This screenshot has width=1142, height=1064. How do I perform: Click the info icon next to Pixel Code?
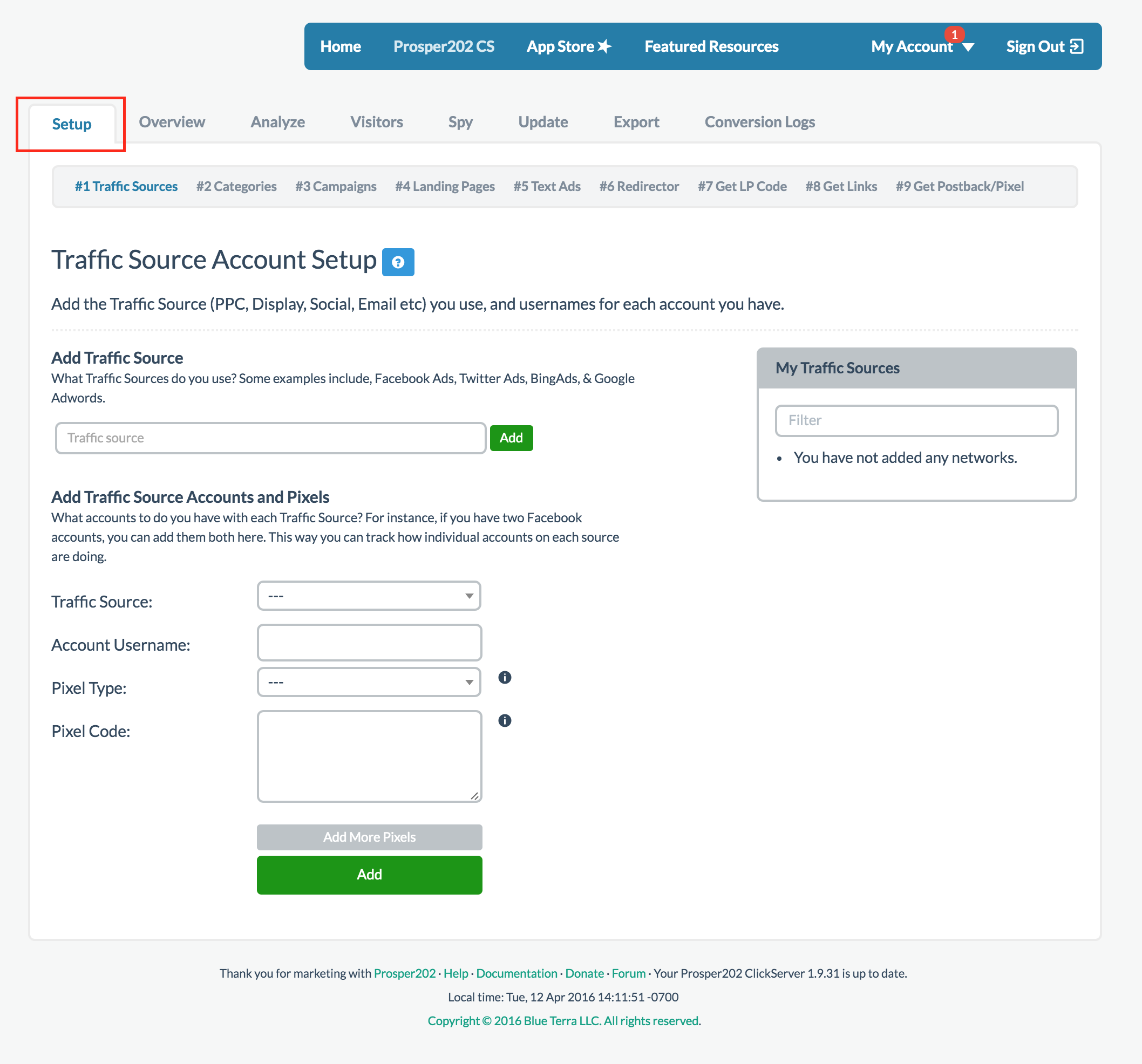click(505, 721)
